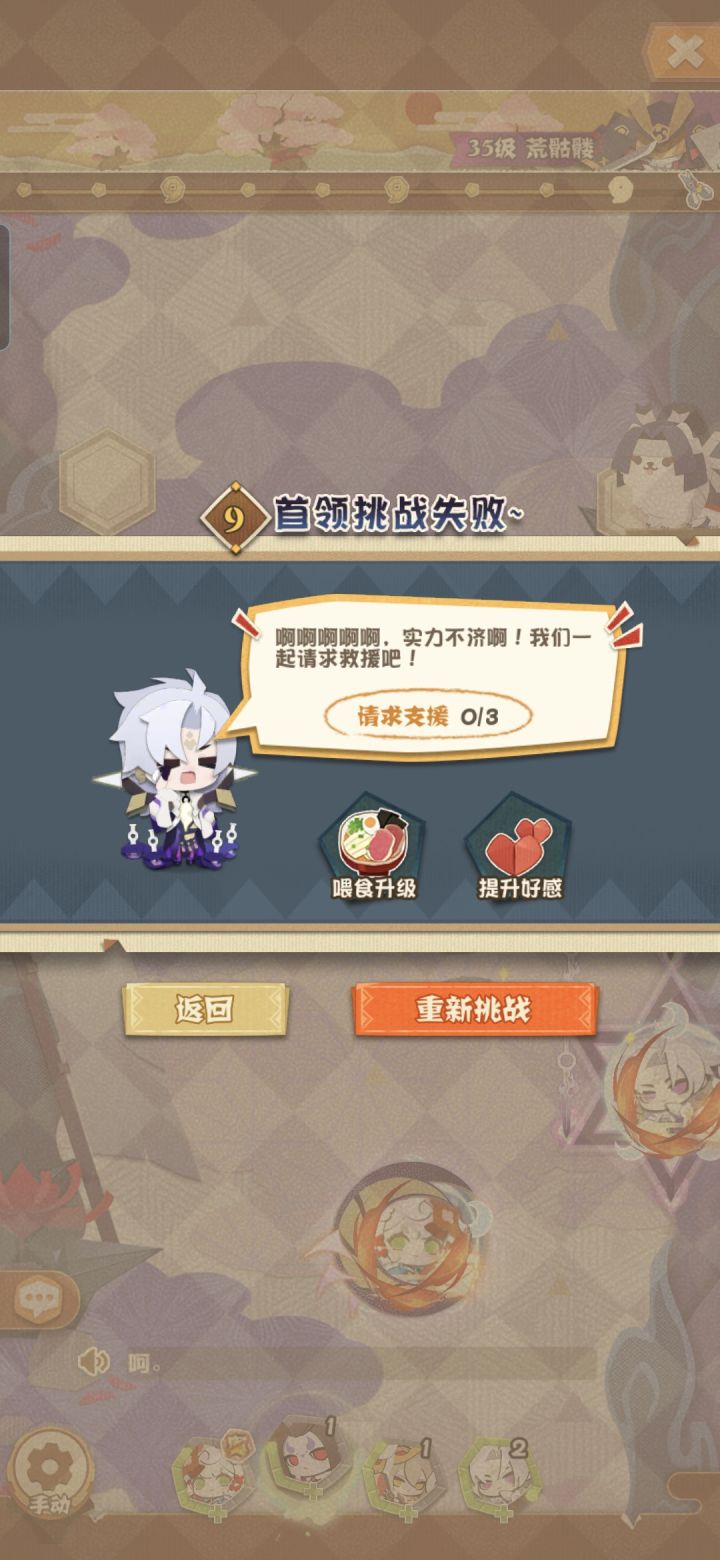Open the chat bubble icon
The width and height of the screenshot is (720, 1560).
pyautogui.click(x=38, y=1299)
